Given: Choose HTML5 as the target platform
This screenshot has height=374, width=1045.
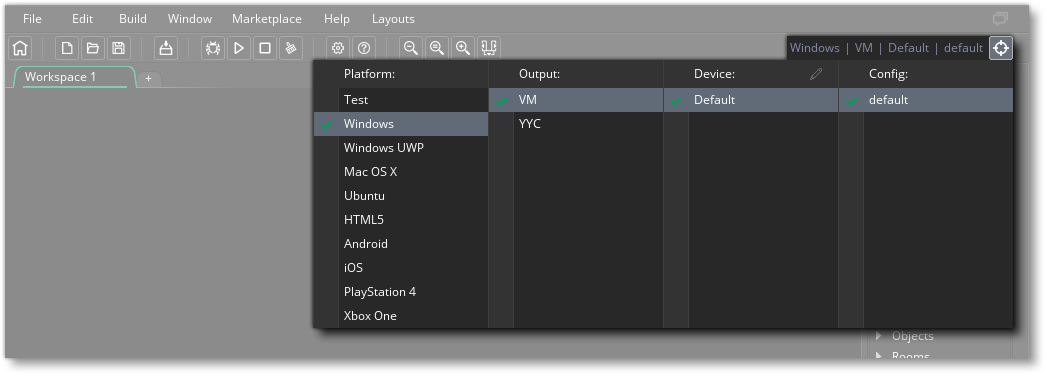Looking at the screenshot, I should pyautogui.click(x=401, y=220).
